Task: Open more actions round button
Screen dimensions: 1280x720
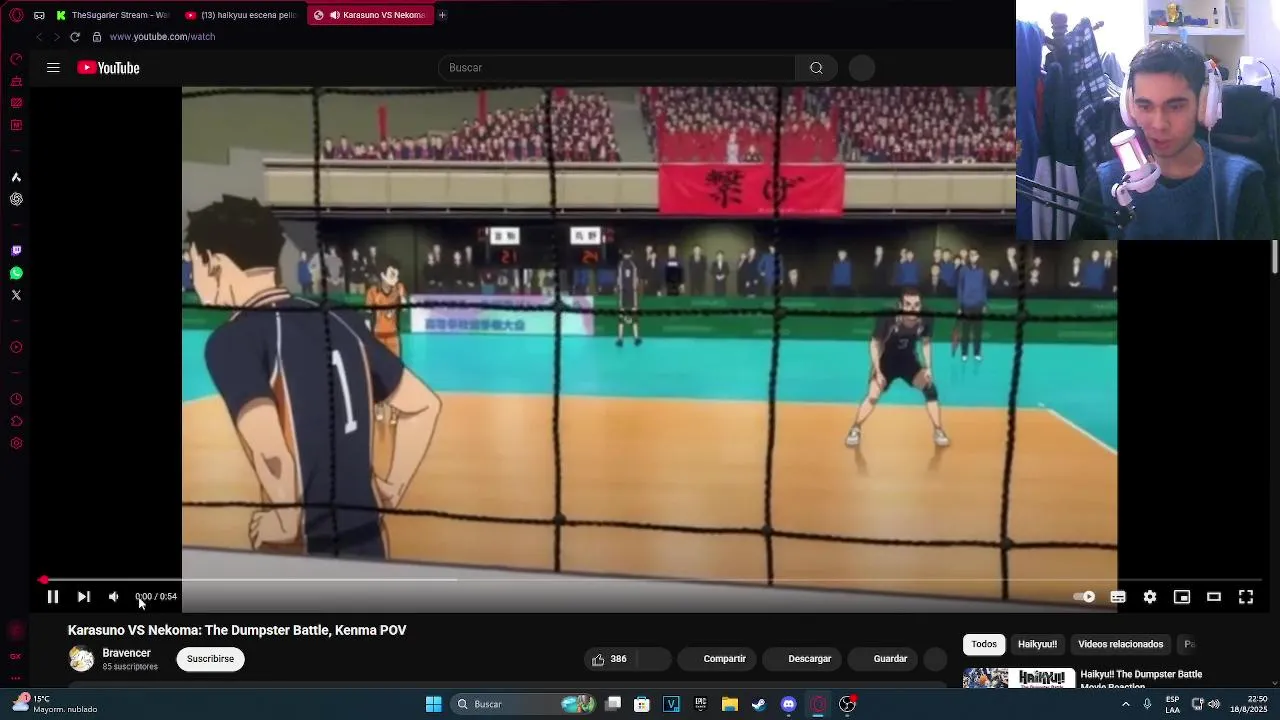Action: (935, 659)
